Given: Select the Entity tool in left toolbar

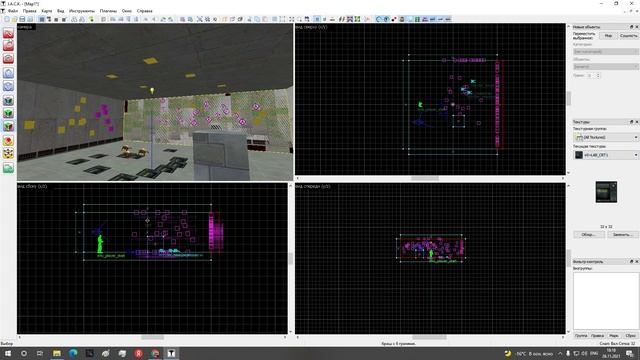Looking at the screenshot, I should tap(8, 73).
